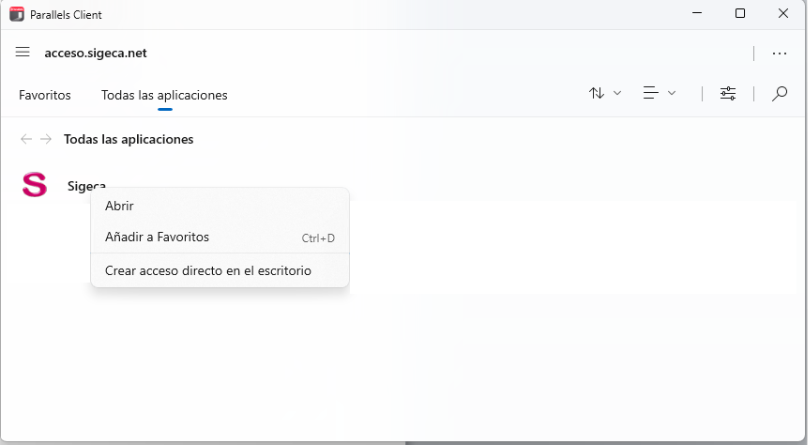Maximize the Parallels Client window
This screenshot has height=445, width=810.
(x=740, y=13)
